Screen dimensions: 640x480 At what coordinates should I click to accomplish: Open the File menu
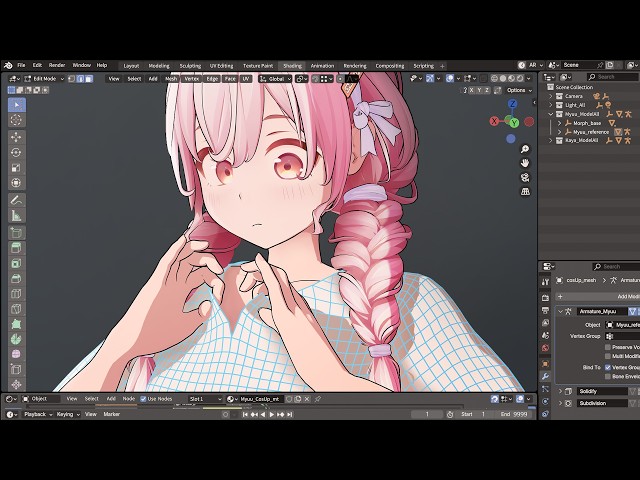[x=21, y=65]
